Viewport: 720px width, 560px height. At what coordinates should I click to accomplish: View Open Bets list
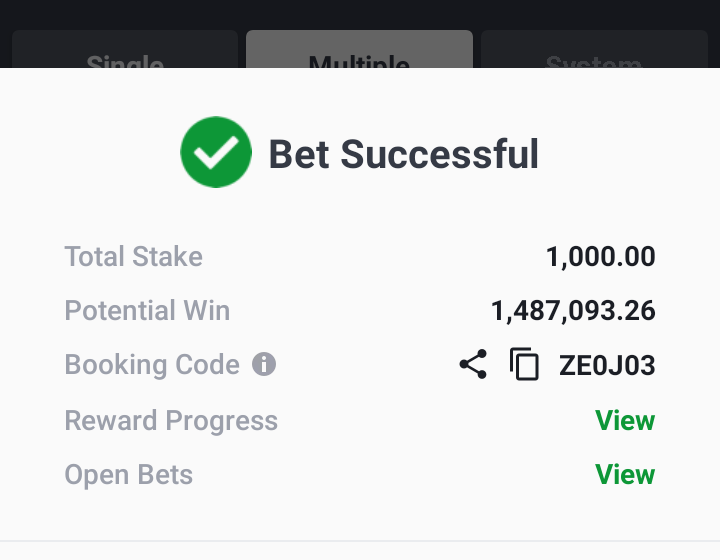coord(625,474)
